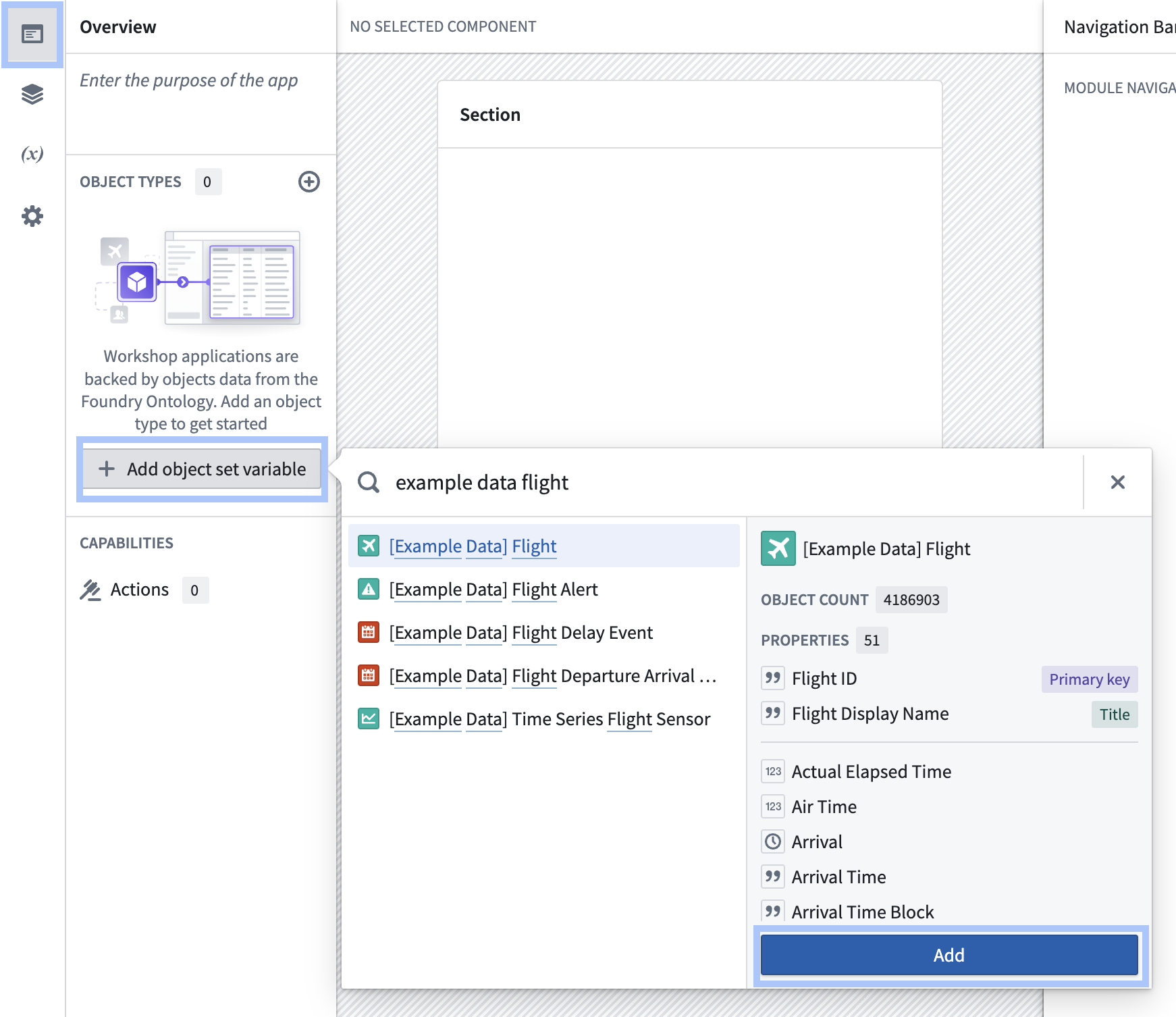Screen dimensions: 1176x1017
Task: Open the Overview panel sidebar icon
Action: click(32, 34)
